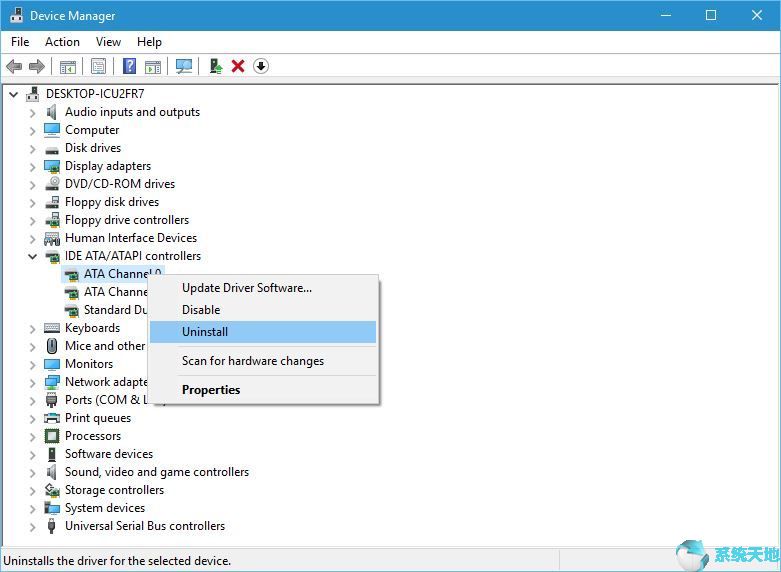The height and width of the screenshot is (572, 781).
Task: Click the Processors chip icon
Action: [x=52, y=436]
